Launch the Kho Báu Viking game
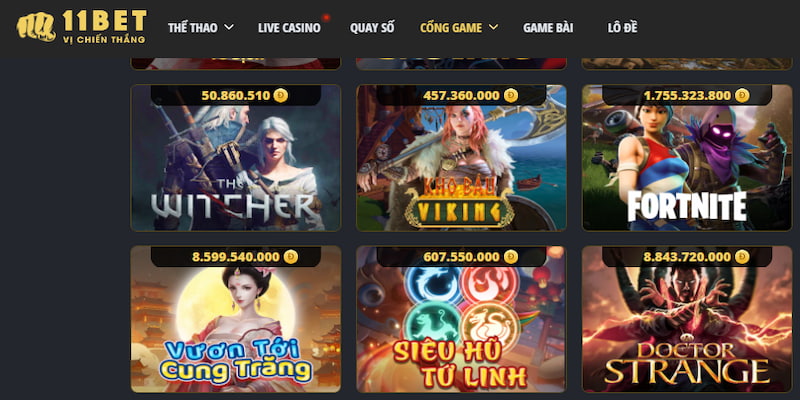The image size is (800, 400). 461,158
